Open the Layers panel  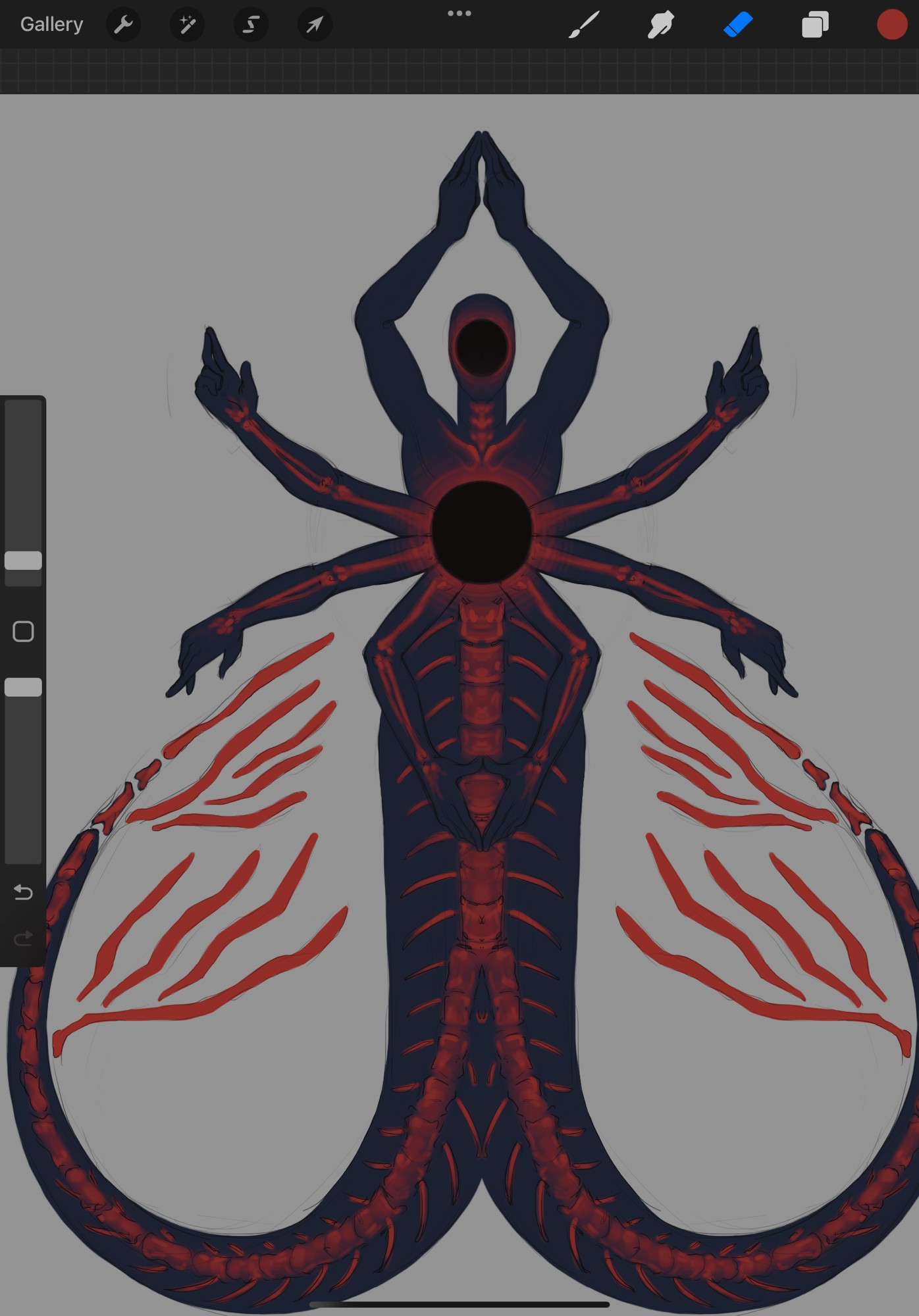click(x=815, y=25)
